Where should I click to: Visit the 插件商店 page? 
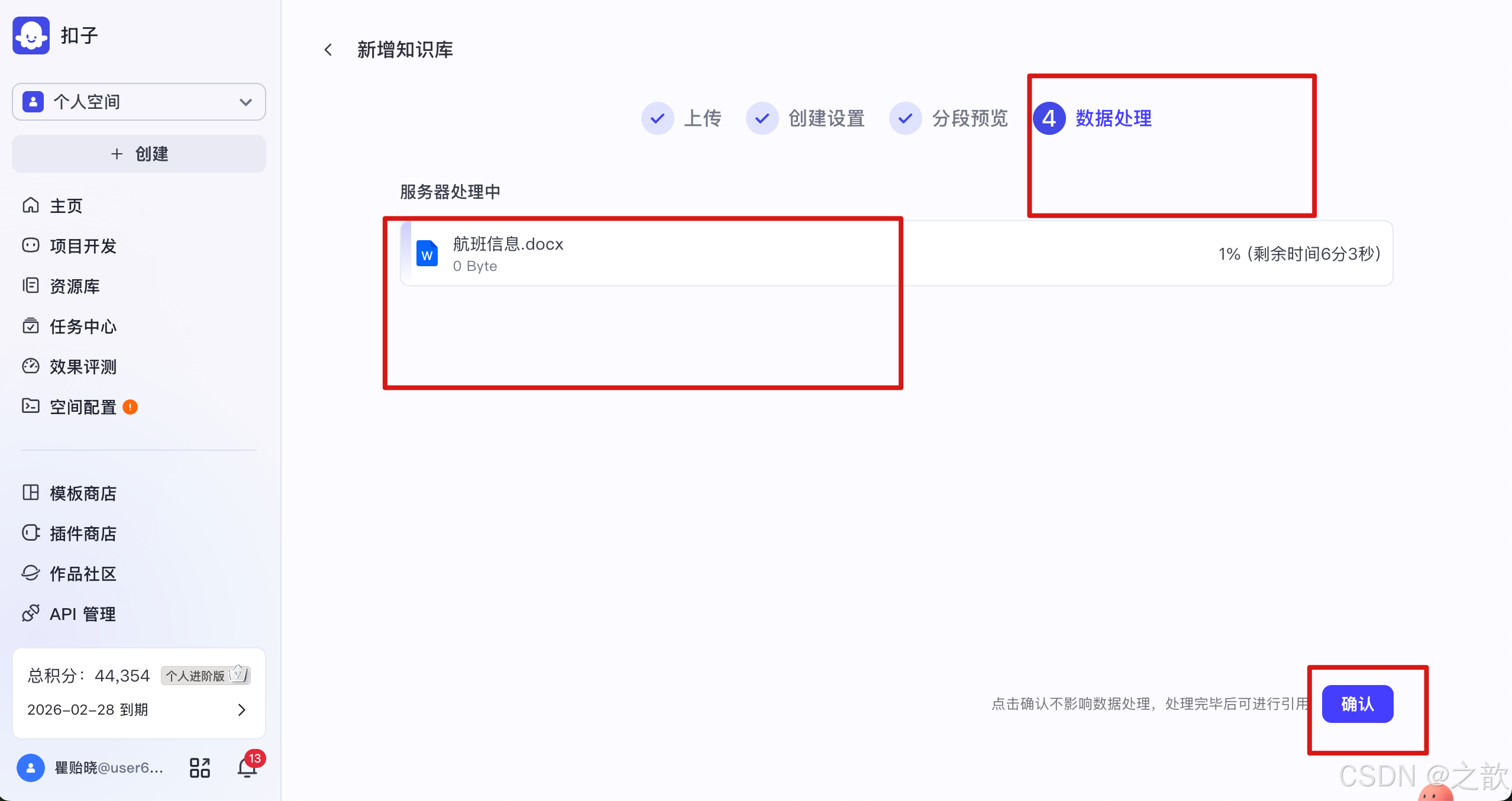pyautogui.click(x=83, y=533)
